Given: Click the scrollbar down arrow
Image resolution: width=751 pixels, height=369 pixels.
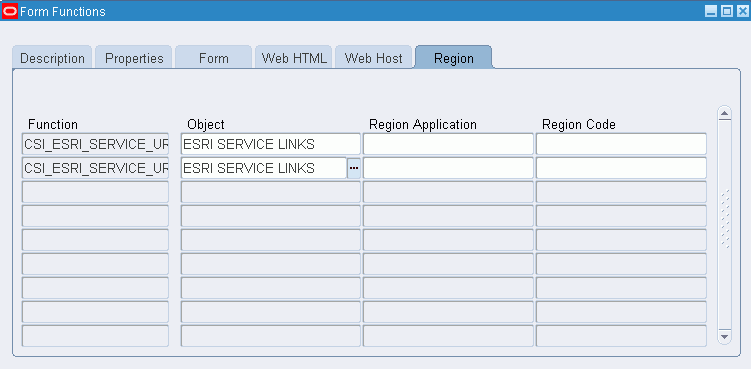Looking at the screenshot, I should (x=724, y=336).
